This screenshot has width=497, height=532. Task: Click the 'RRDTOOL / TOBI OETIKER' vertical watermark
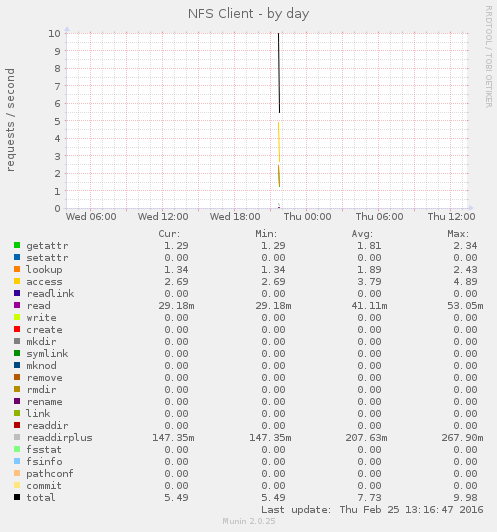pyautogui.click(x=489, y=57)
